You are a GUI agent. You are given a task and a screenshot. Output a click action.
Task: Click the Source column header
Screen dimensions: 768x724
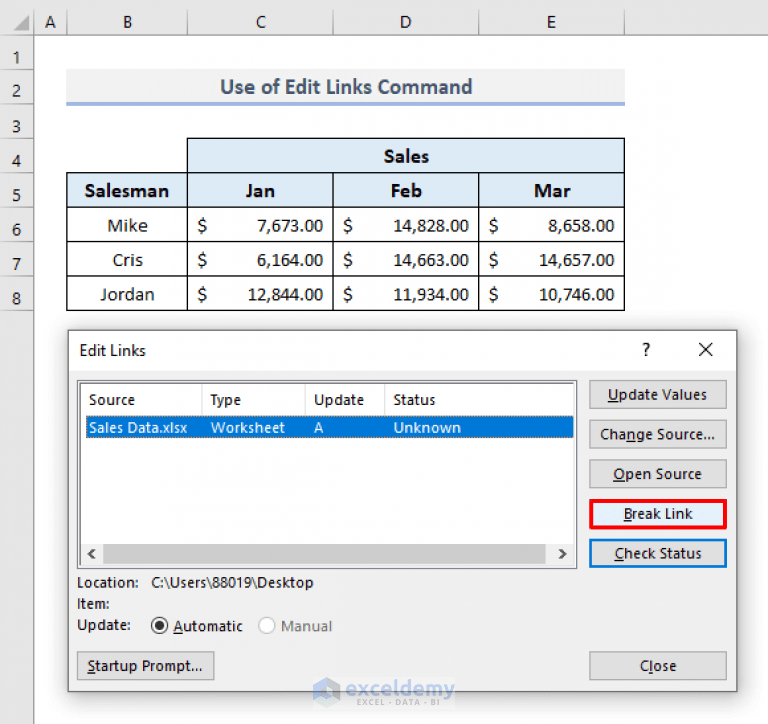[x=142, y=400]
